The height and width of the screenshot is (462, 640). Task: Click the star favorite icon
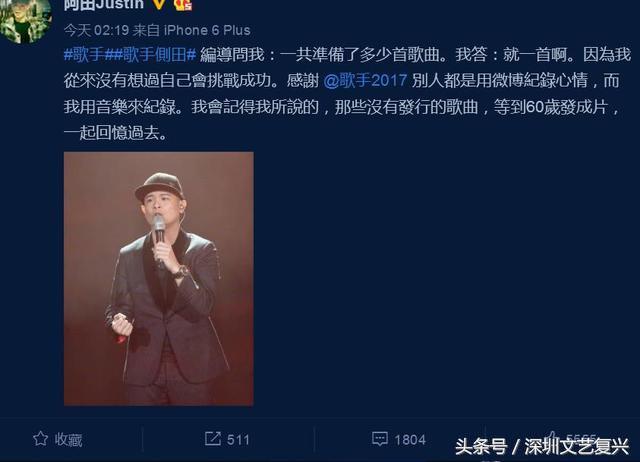pos(40,439)
